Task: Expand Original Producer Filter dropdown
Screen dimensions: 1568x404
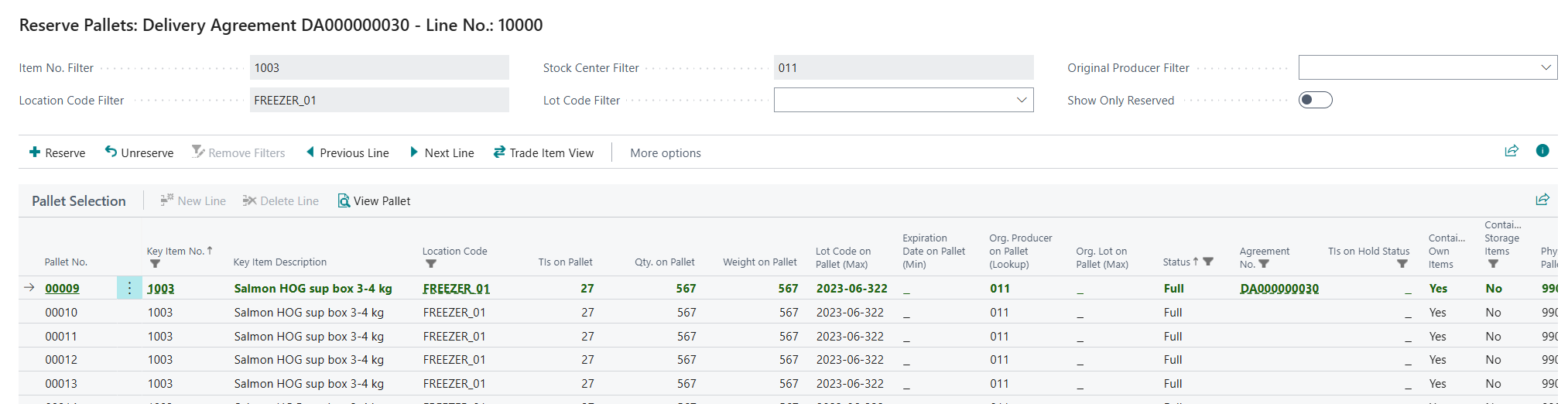Action: point(1545,67)
